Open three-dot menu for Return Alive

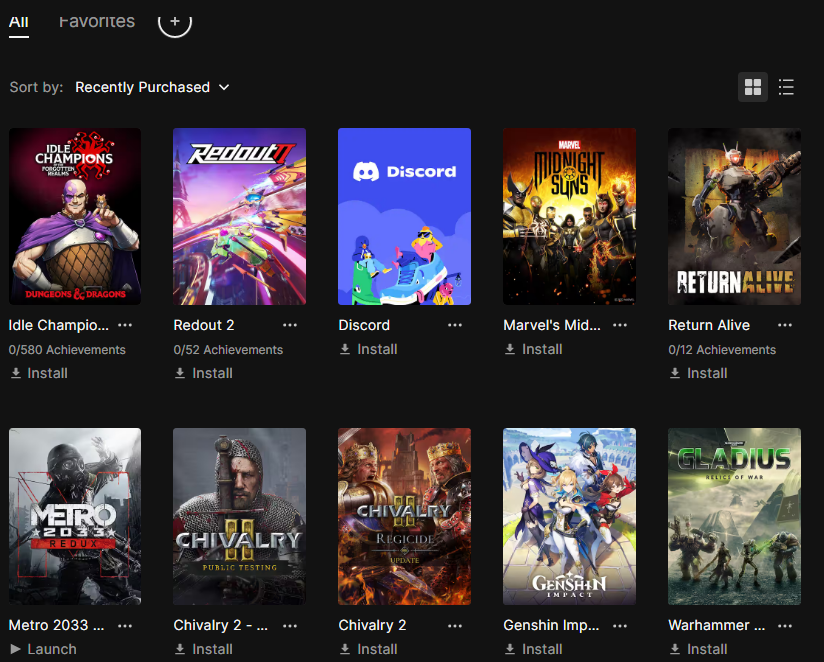(x=785, y=325)
